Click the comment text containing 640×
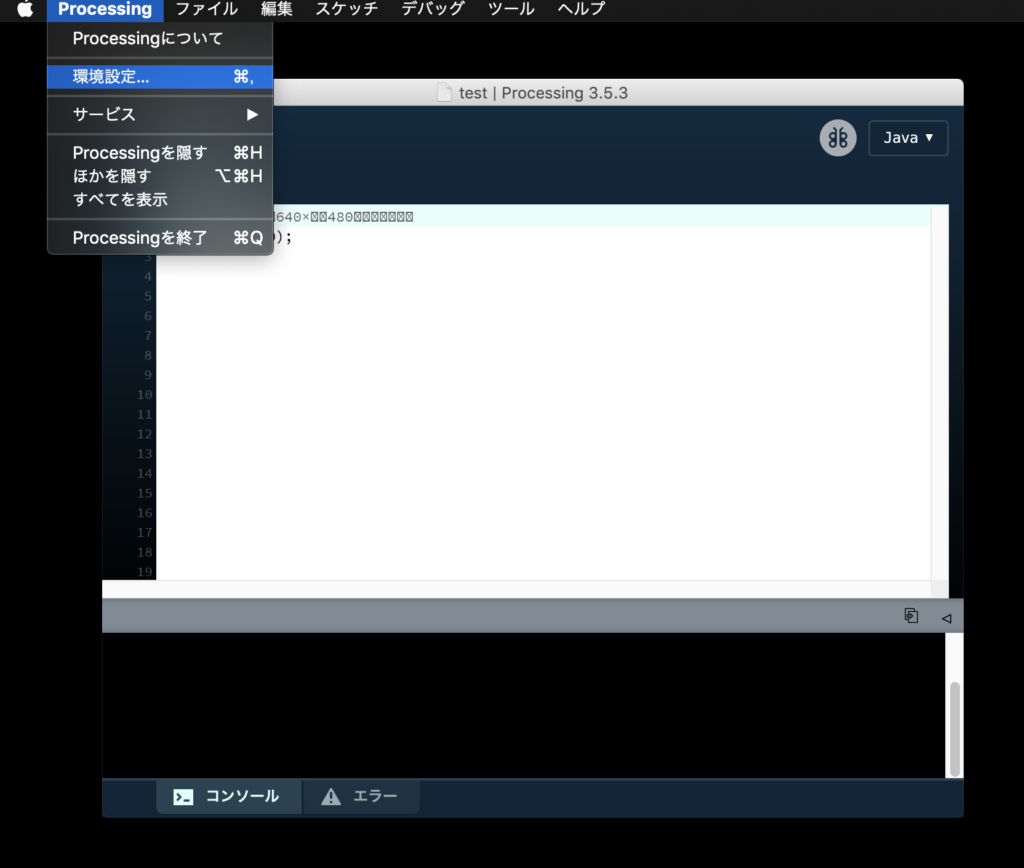 (x=344, y=217)
